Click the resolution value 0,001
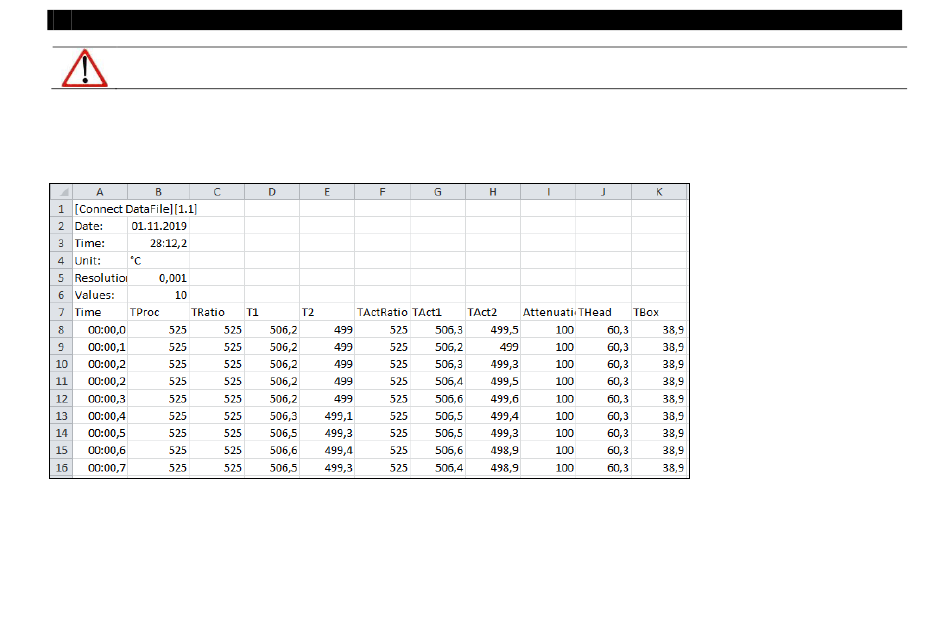 (159, 278)
